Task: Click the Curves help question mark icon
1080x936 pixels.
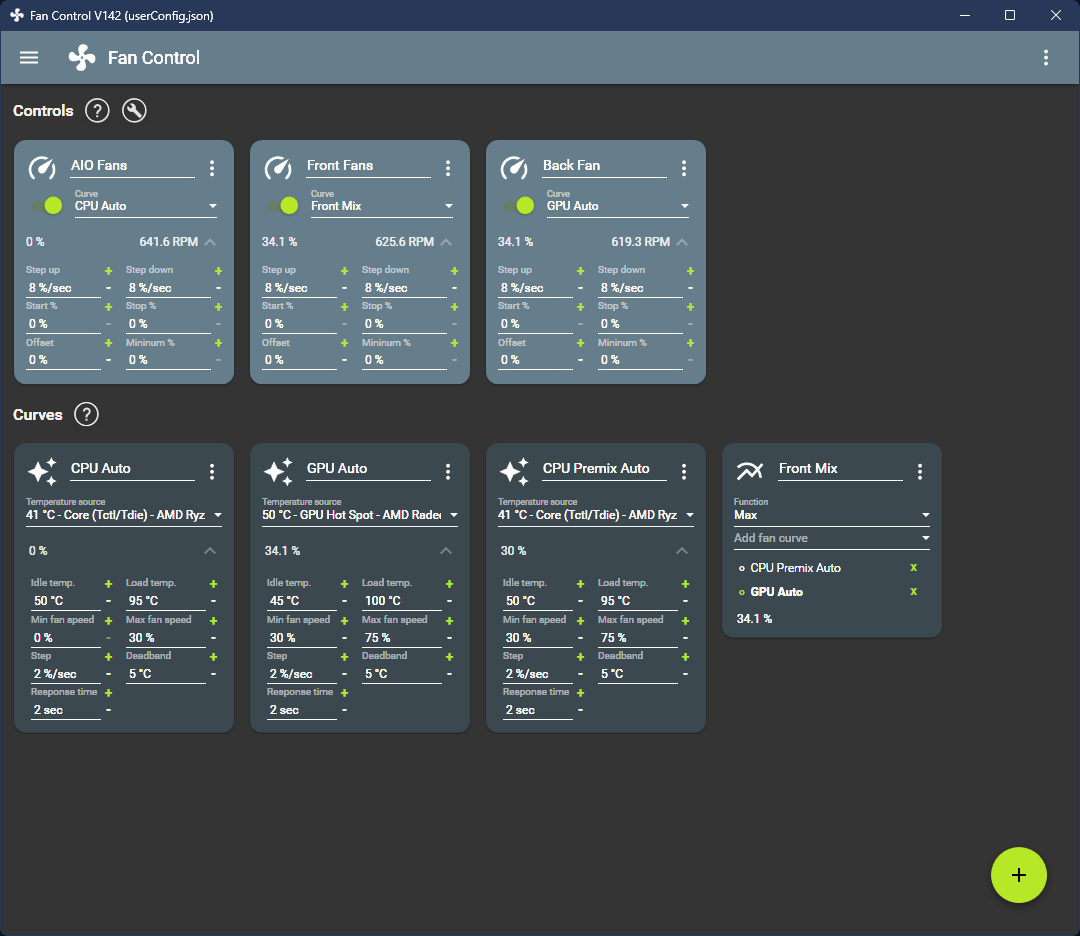Action: (87, 415)
